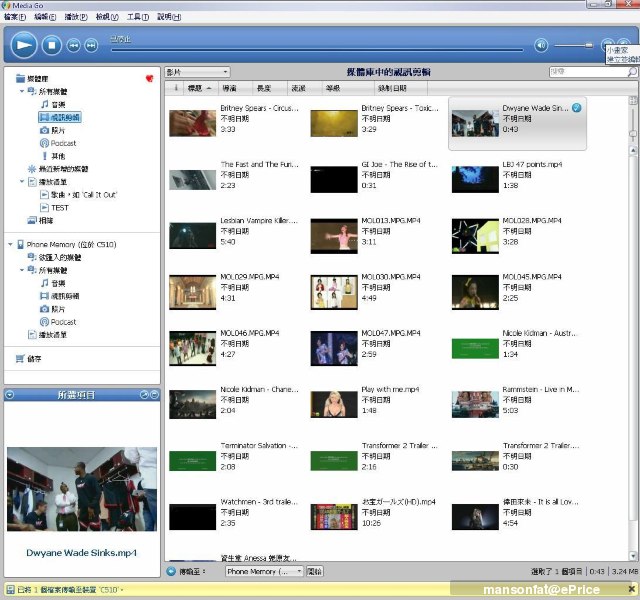640x600 pixels.
Task: Open the 檢視(V) menu
Action: point(107,17)
